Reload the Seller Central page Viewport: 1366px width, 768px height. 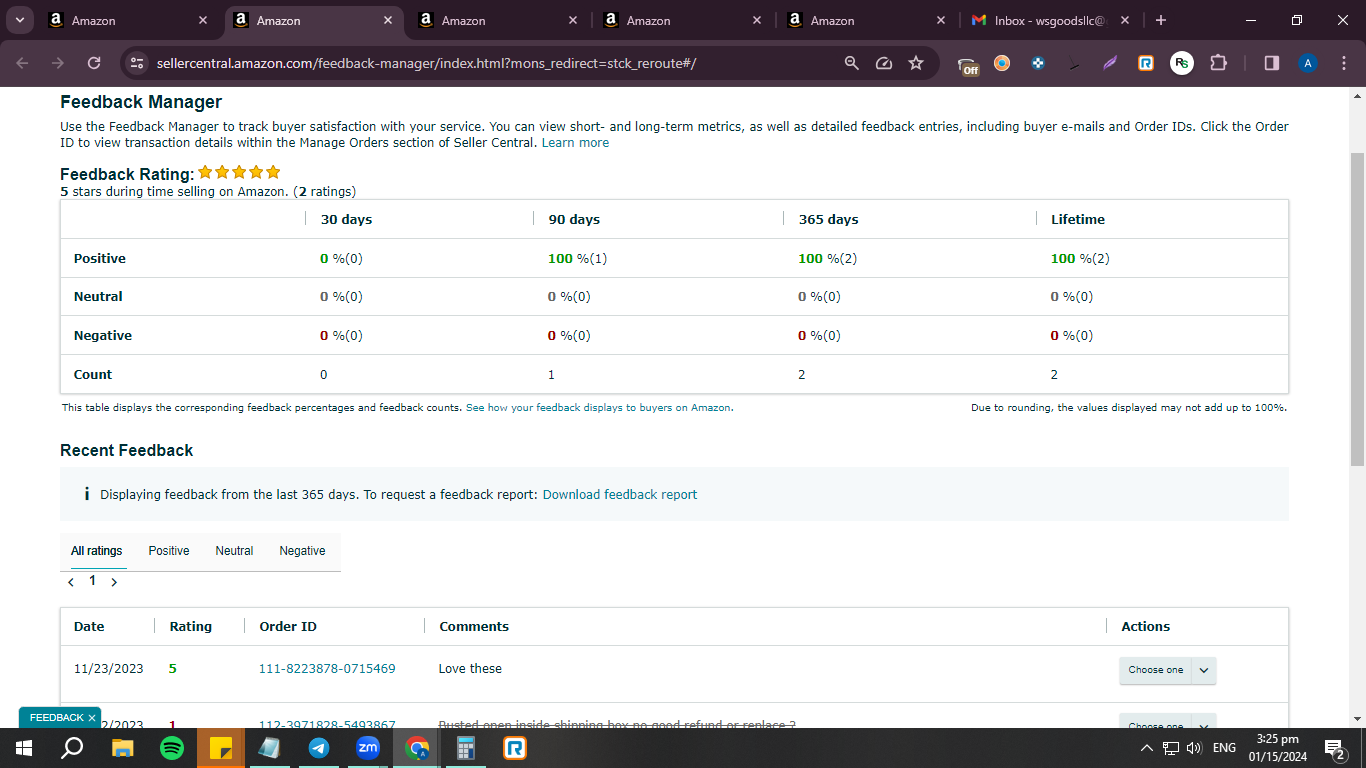click(94, 63)
